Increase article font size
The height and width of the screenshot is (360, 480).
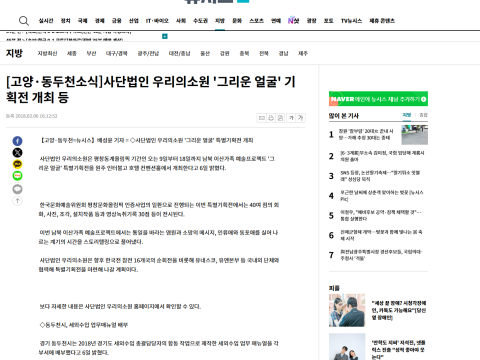coord(301,118)
